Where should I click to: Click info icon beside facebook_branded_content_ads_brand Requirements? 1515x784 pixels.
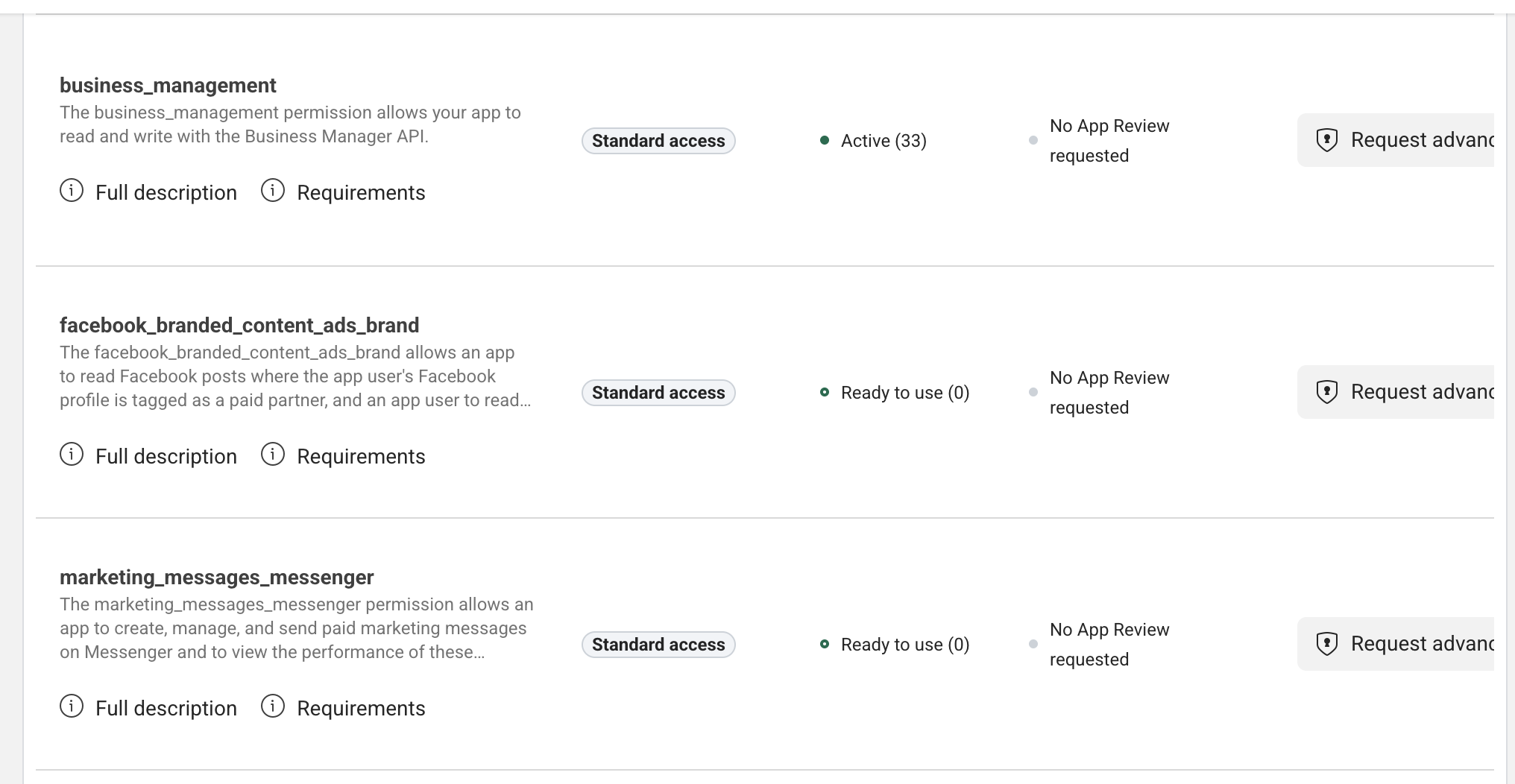tap(273, 455)
